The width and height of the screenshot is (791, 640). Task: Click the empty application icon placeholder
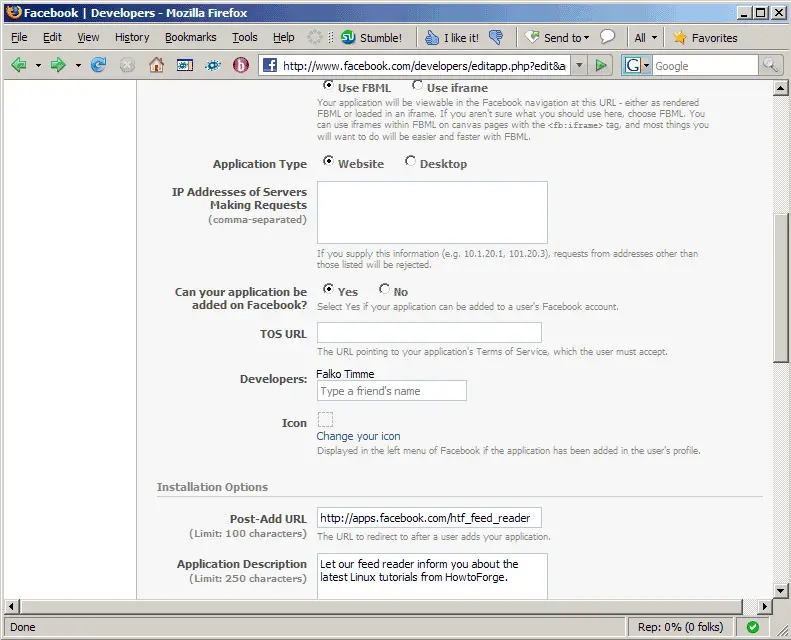(325, 420)
